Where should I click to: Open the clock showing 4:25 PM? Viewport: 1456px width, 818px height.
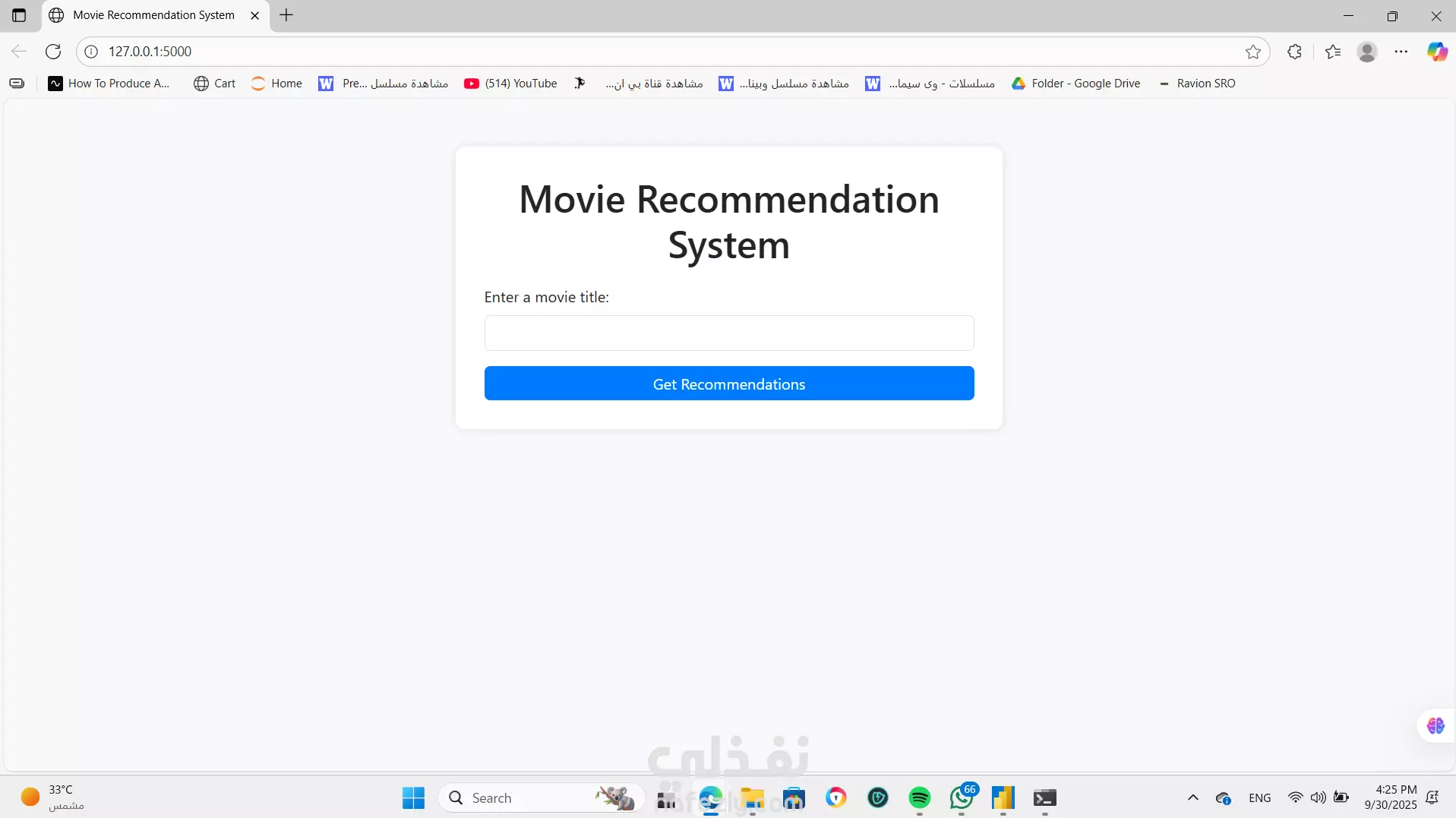(x=1391, y=797)
